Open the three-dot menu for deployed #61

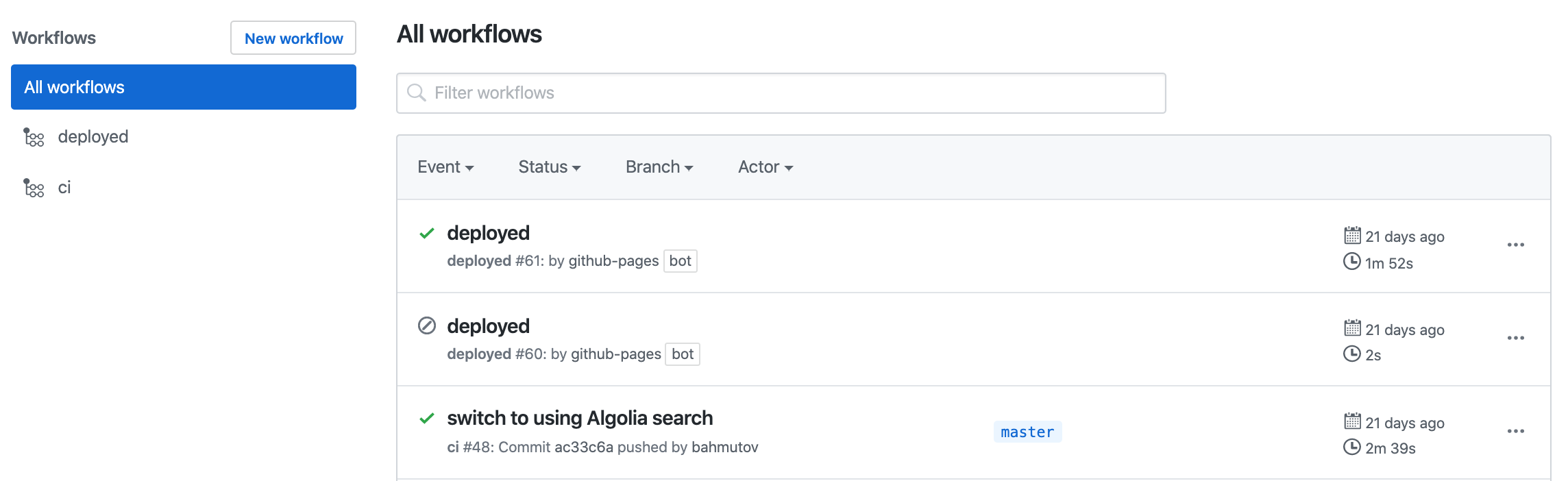point(1516,245)
